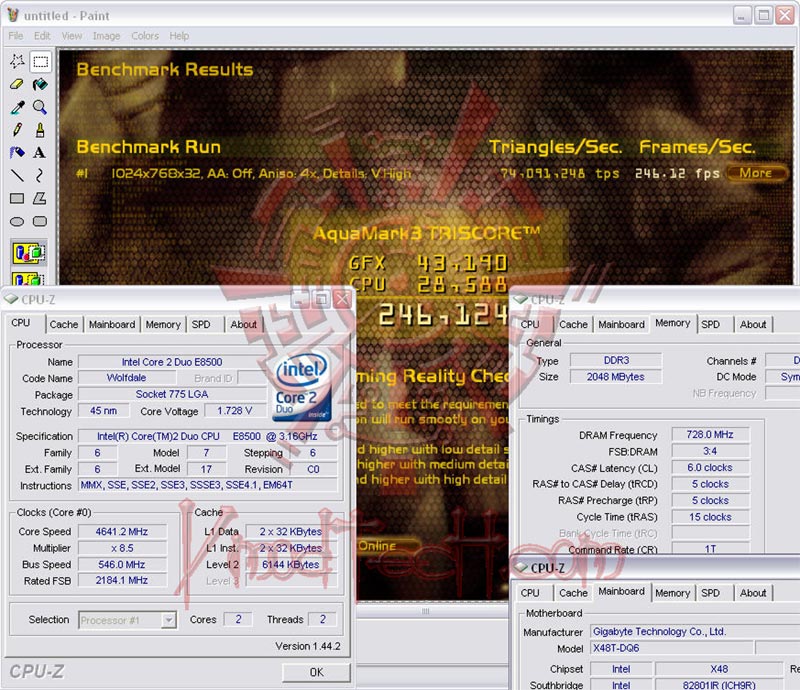Click the Southbridge value 82801IR (ICH9R)

tap(719, 684)
